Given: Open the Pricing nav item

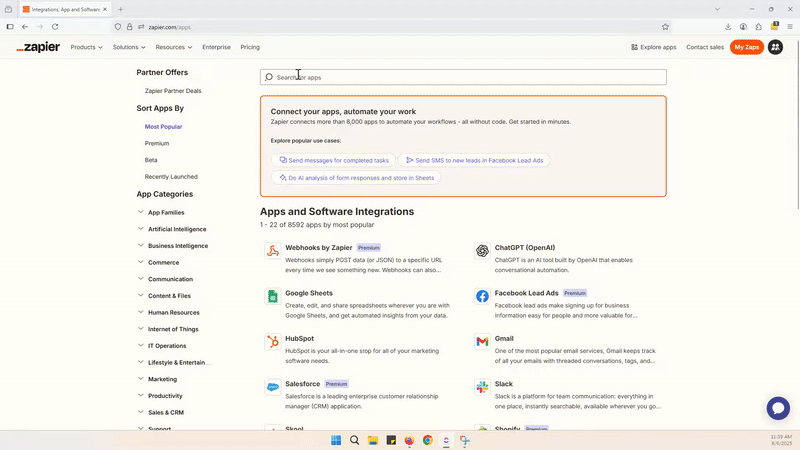Looking at the screenshot, I should (250, 47).
